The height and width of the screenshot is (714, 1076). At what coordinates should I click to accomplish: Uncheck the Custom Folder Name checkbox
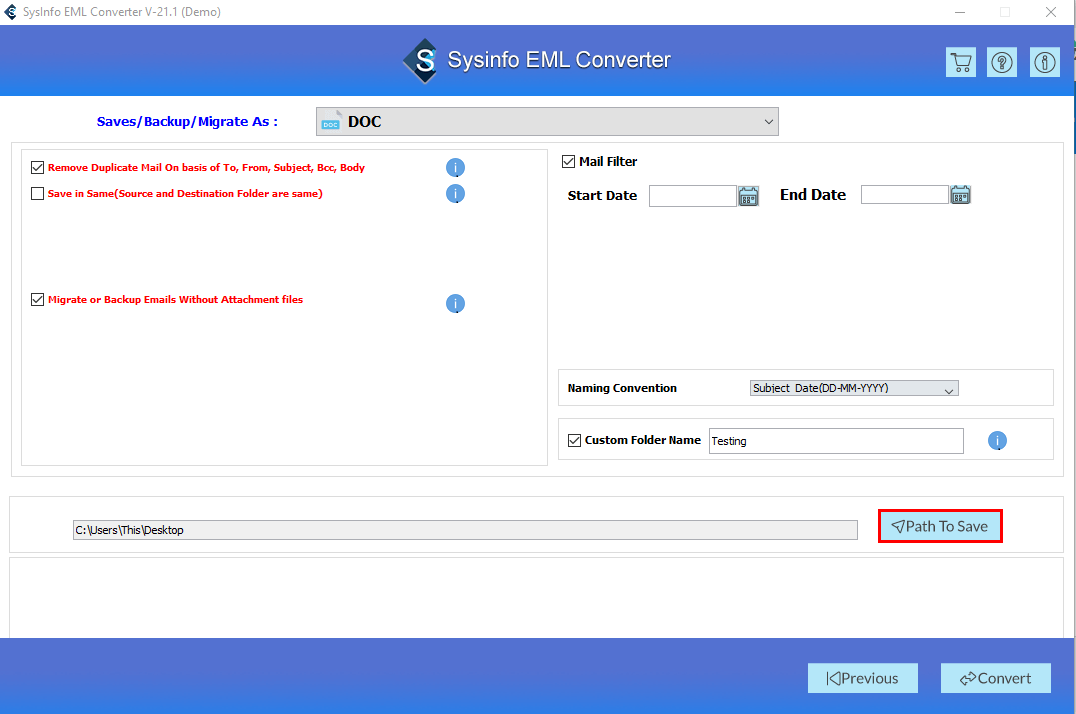click(575, 440)
